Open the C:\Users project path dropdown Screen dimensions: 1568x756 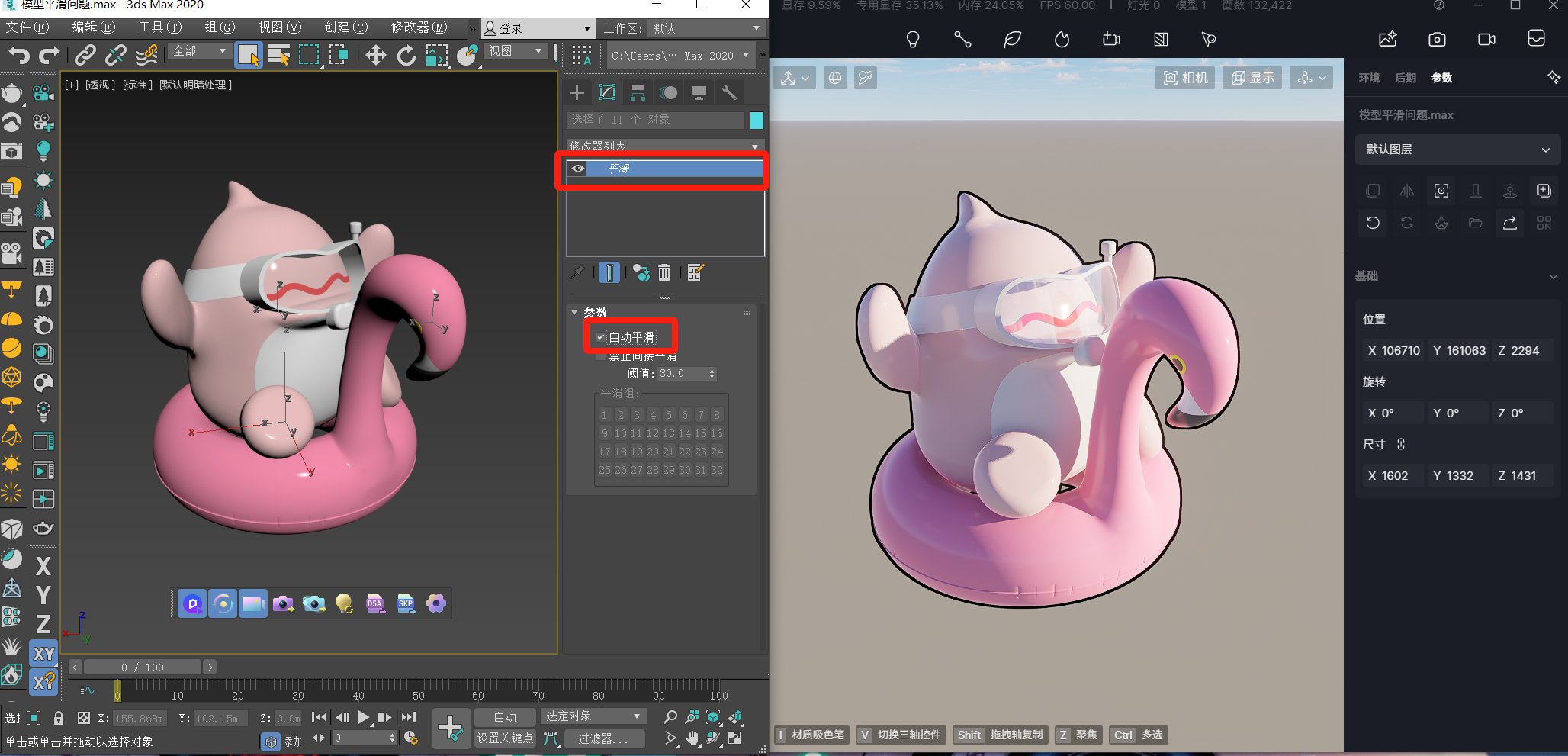point(681,56)
